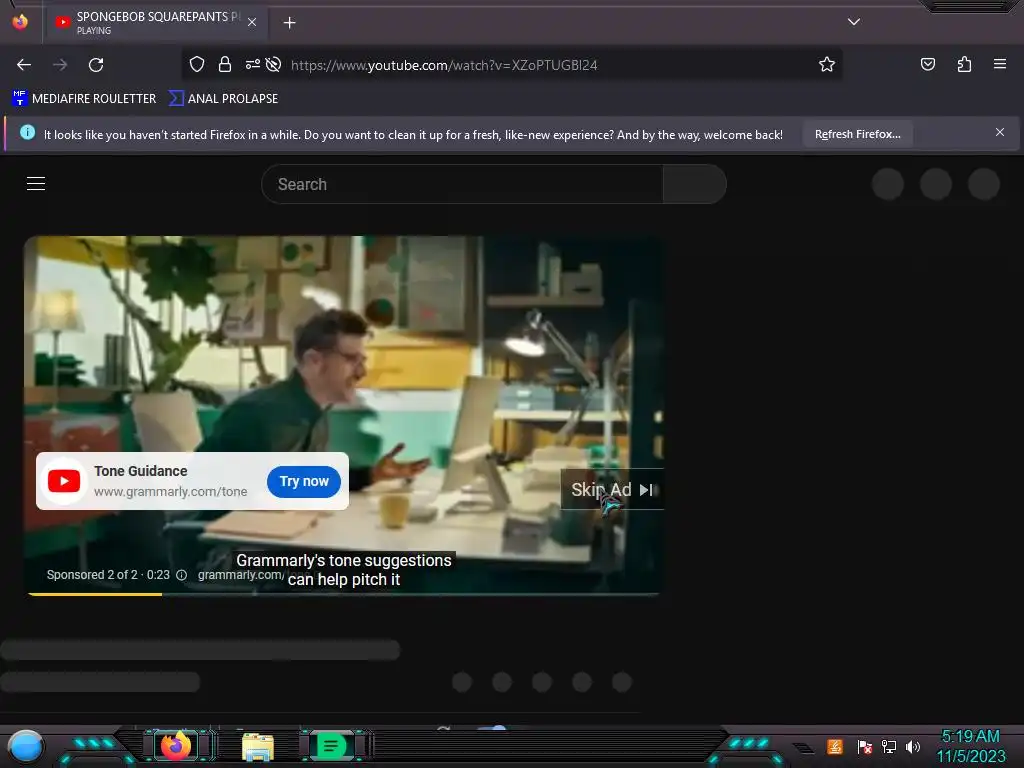The width and height of the screenshot is (1024, 768).
Task: Bookmark this page with the star icon
Action: [x=827, y=64]
